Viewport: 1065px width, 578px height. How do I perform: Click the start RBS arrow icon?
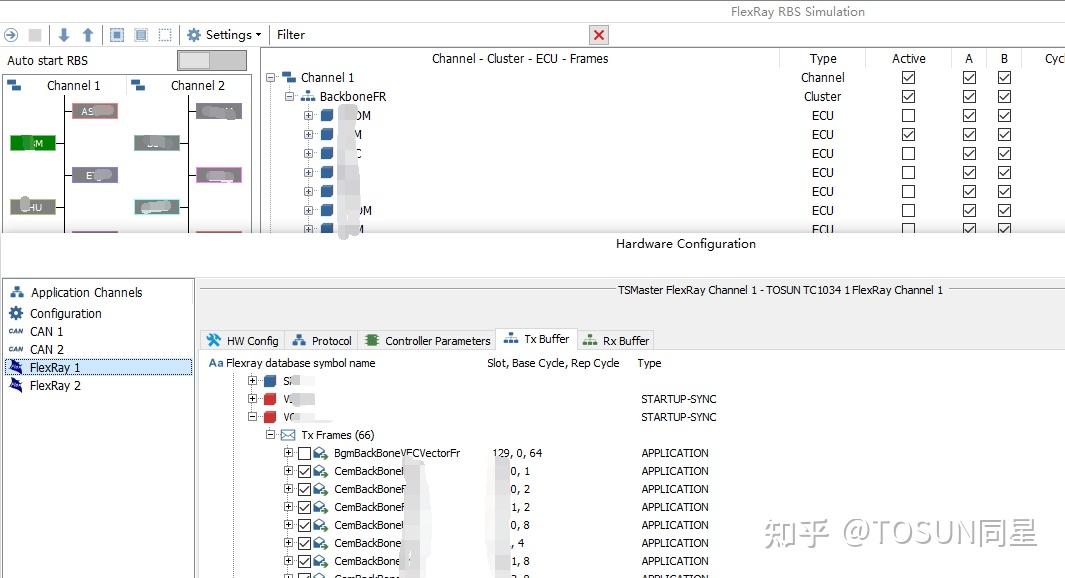(x=10, y=34)
